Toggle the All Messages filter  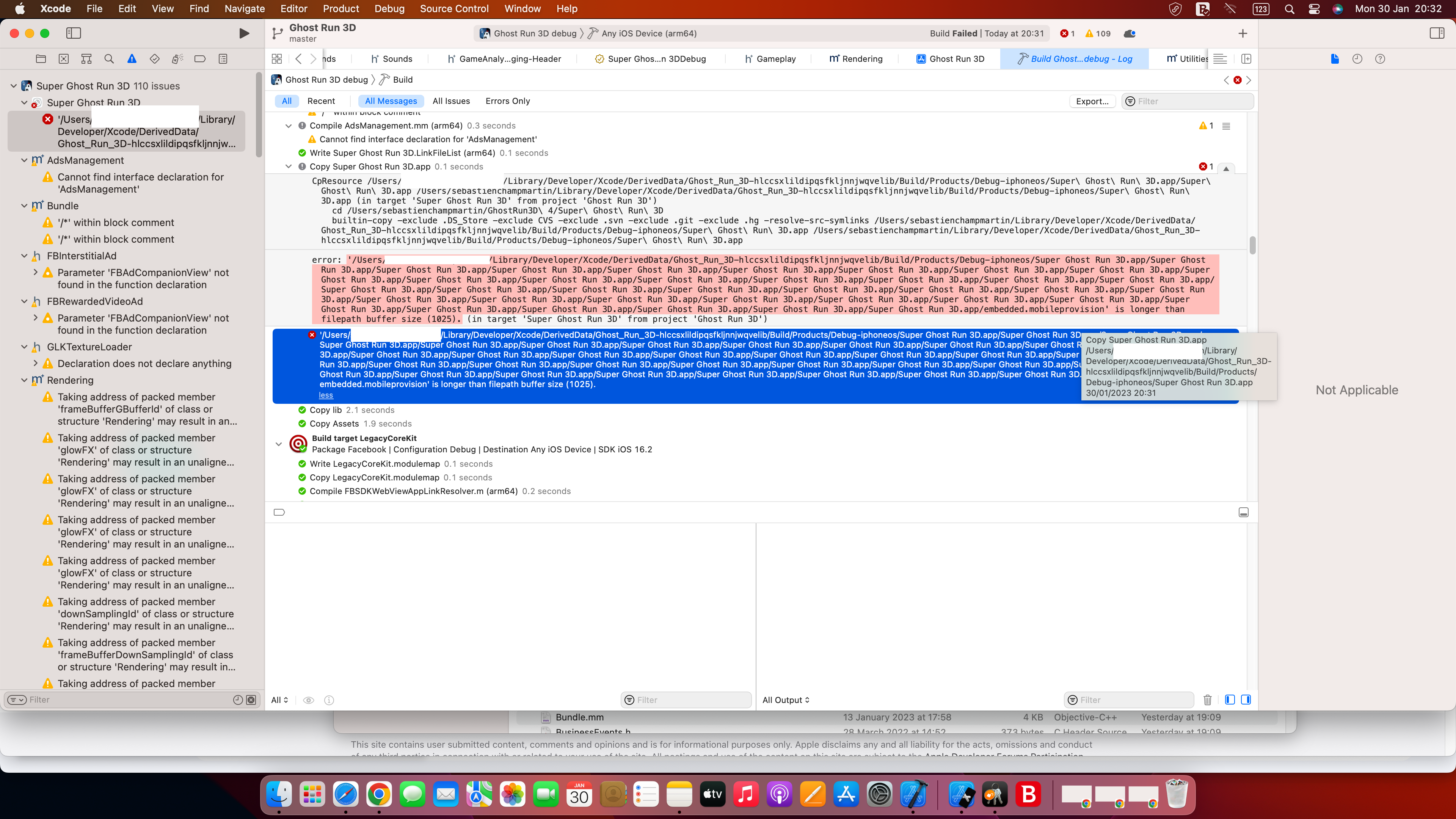coord(391,101)
